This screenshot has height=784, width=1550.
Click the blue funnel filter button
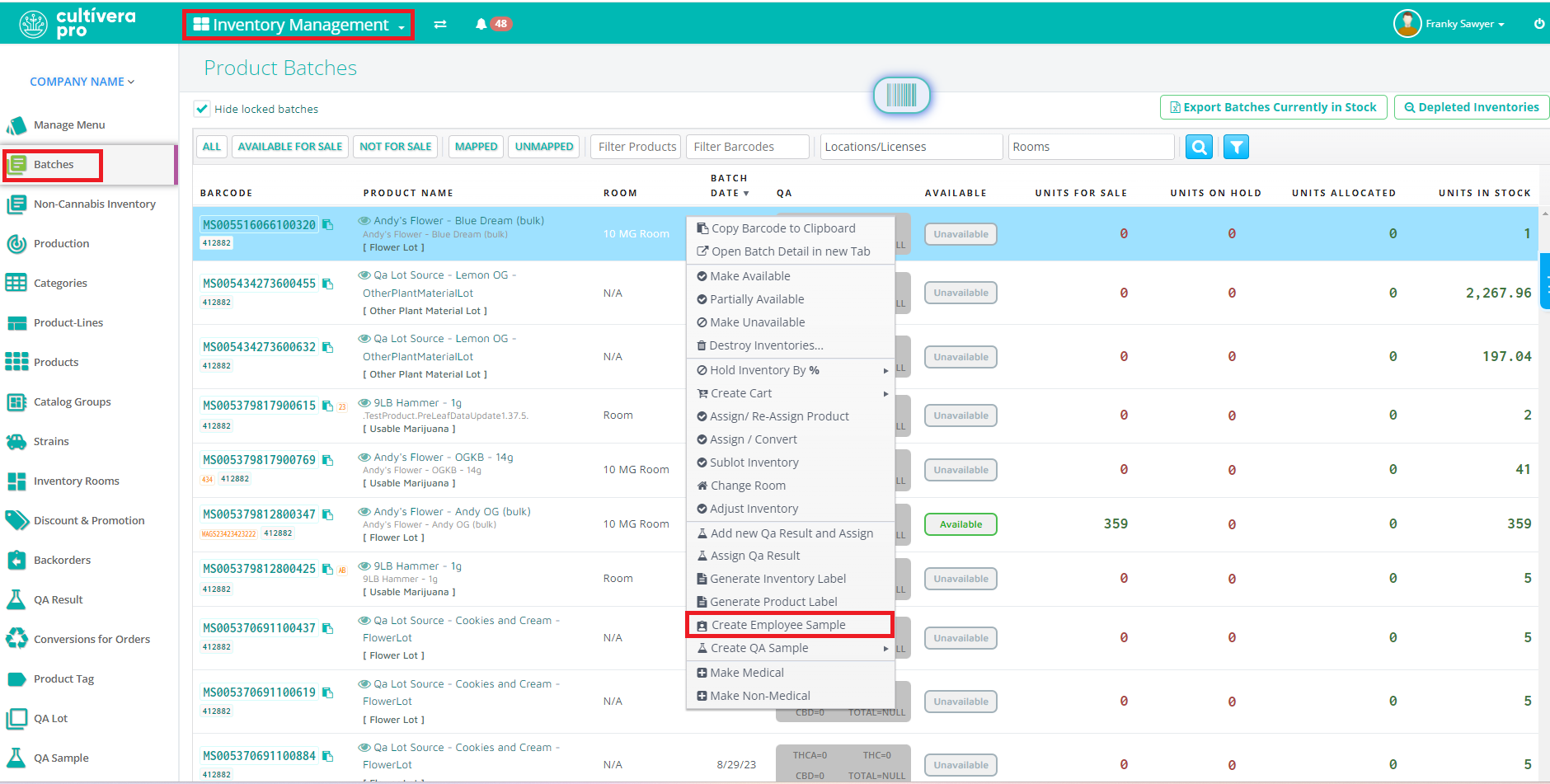1236,147
